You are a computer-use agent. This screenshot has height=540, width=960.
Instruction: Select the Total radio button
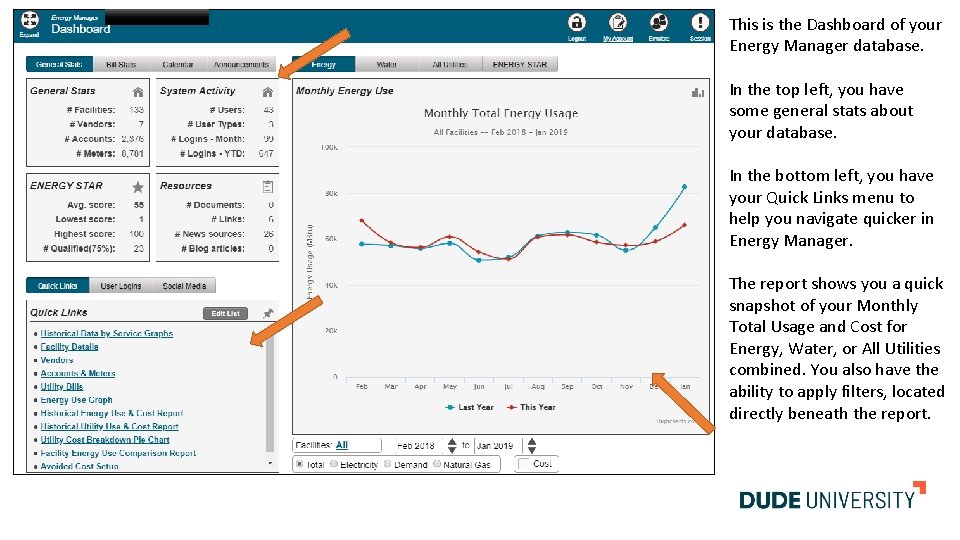pos(299,464)
